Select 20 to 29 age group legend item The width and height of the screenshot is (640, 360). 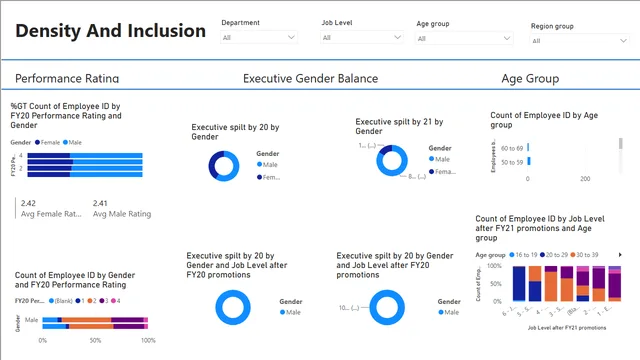(x=554, y=255)
